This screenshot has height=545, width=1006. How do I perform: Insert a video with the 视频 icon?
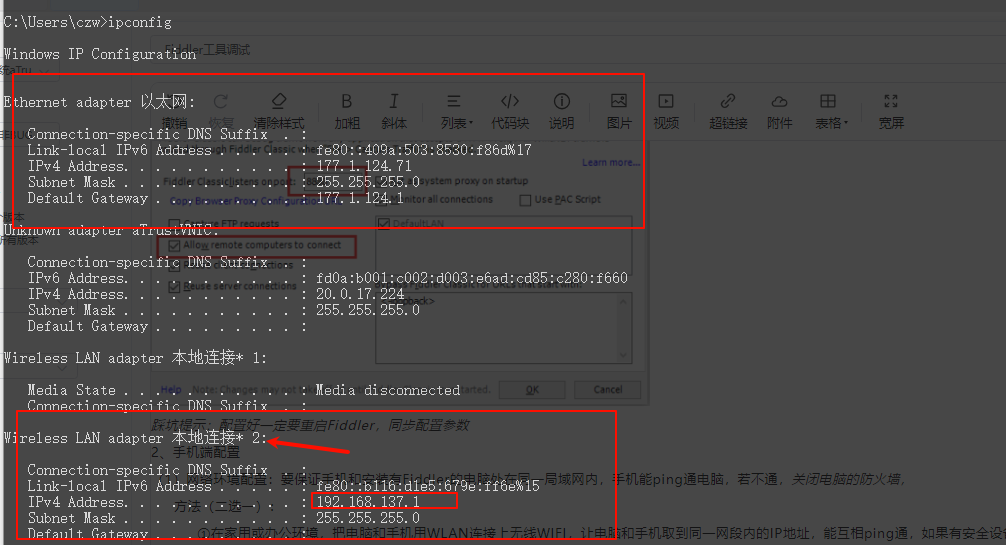666,102
